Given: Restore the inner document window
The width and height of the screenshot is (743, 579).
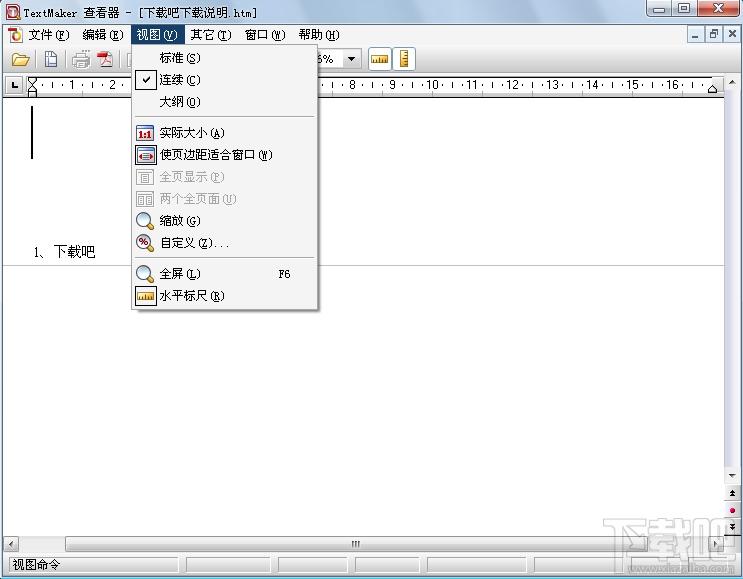Looking at the screenshot, I should (714, 35).
